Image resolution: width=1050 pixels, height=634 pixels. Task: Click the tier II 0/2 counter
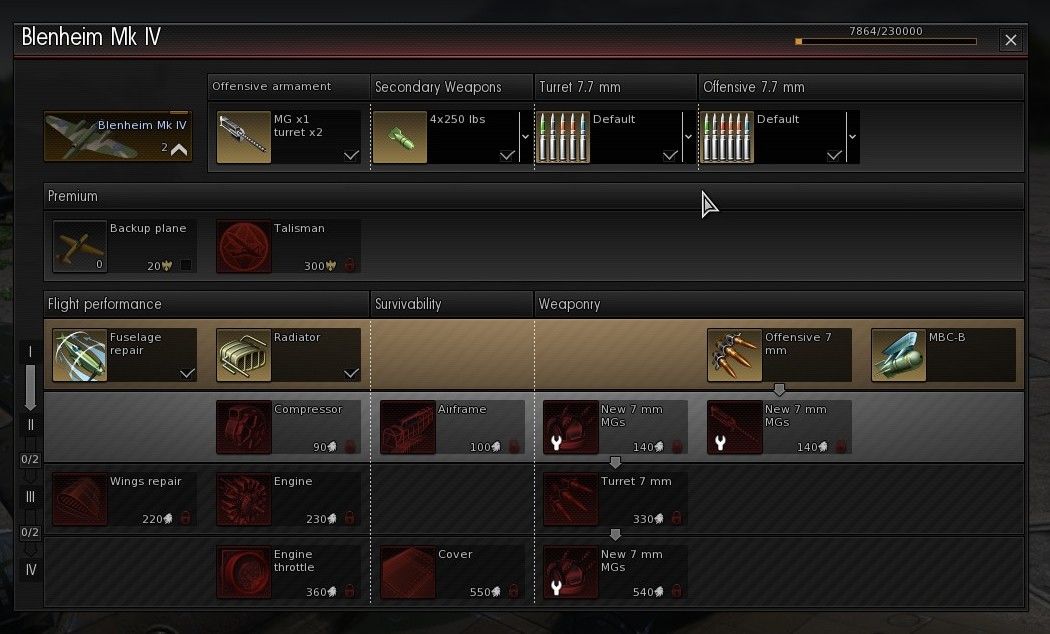(30, 460)
